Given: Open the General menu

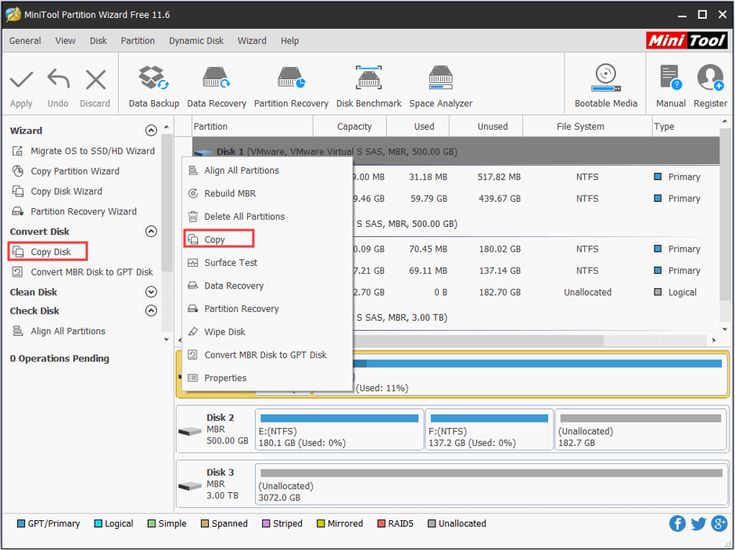Looking at the screenshot, I should (x=25, y=41).
